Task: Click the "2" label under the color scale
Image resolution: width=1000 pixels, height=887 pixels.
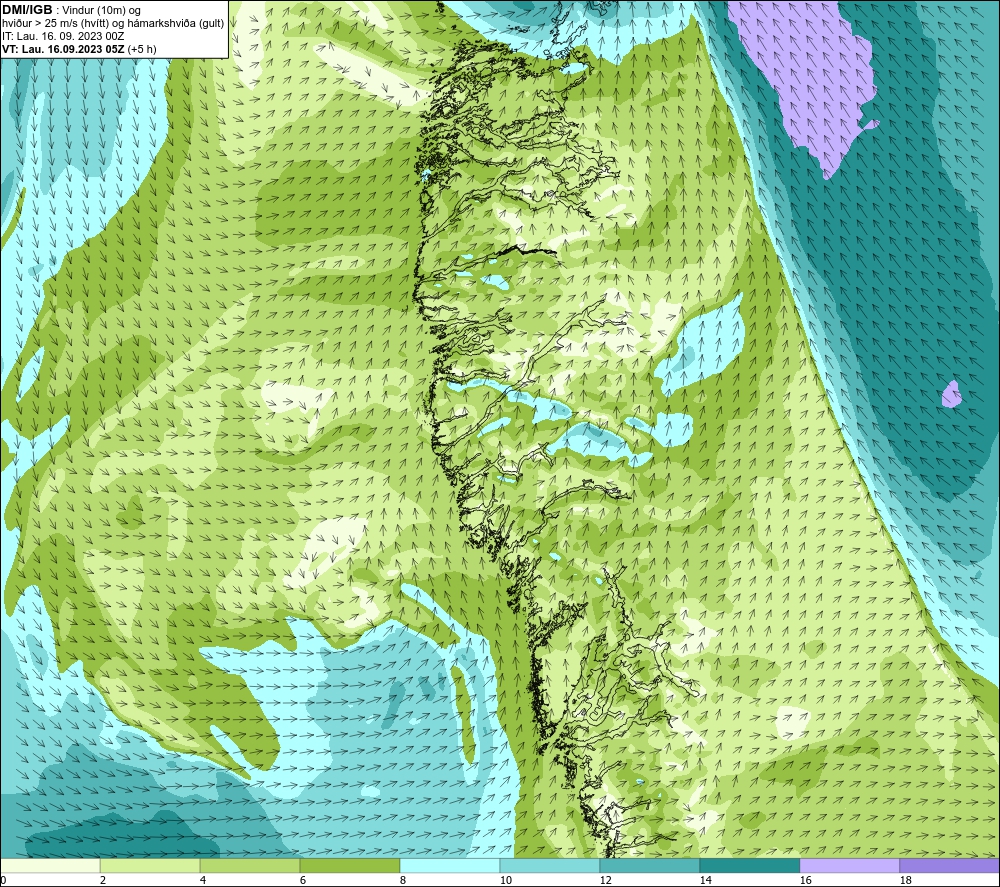Action: [x=103, y=881]
